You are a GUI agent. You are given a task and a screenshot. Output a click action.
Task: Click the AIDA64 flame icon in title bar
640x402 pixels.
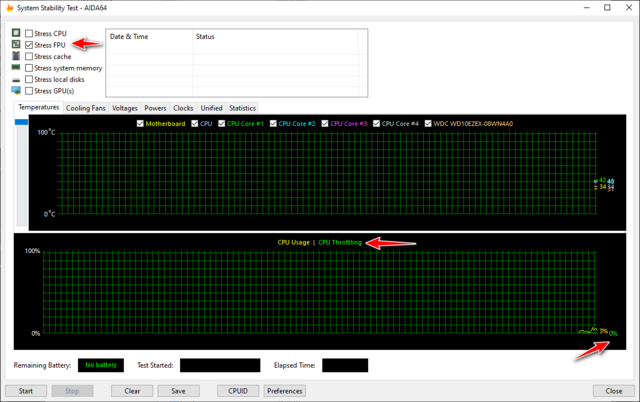tap(9, 8)
